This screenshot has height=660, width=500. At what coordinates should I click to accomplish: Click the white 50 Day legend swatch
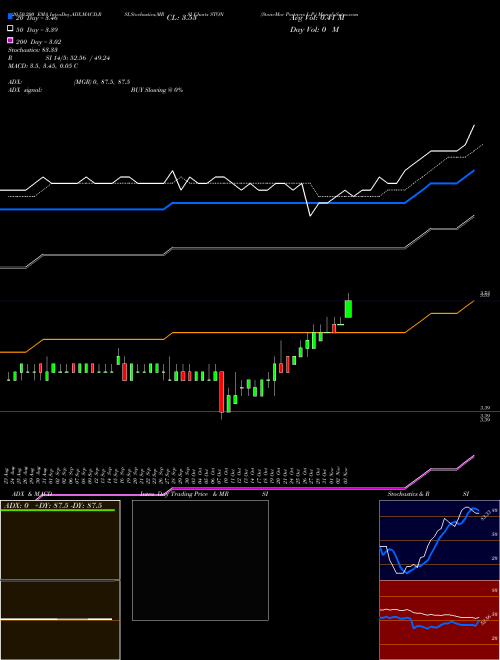pos(10,29)
